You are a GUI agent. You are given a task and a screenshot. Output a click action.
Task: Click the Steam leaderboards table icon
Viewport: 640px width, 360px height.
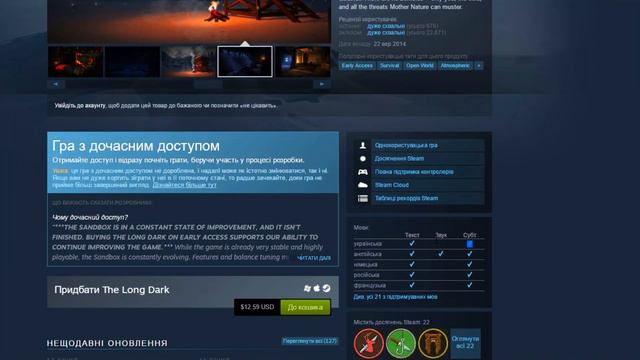362,198
